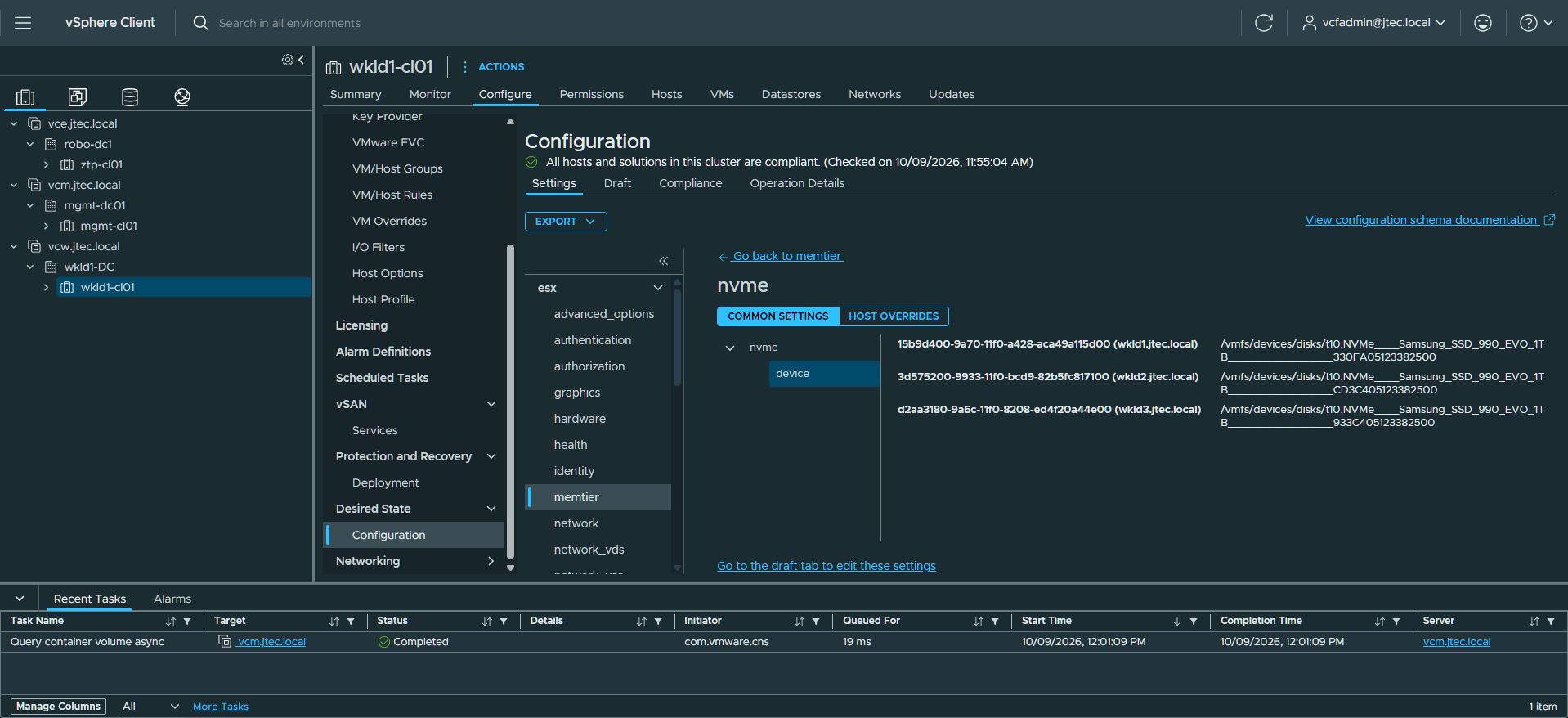Viewport: 1568px width, 718px height.
Task: Open Host Profile in configure menu
Action: click(383, 299)
